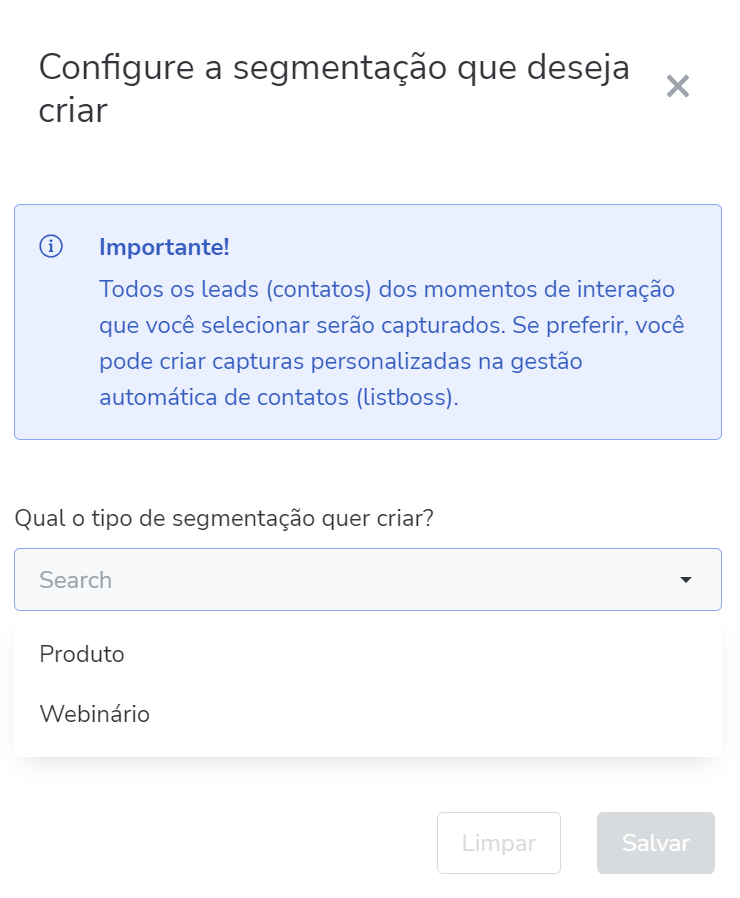This screenshot has height=898, width=740.
Task: Click the dialog title Configure a segmentação
Action: coord(334,88)
